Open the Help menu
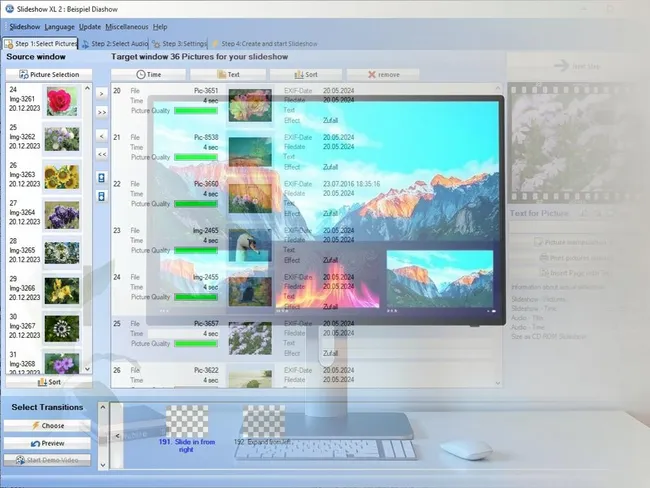650x488 pixels. tap(160, 27)
